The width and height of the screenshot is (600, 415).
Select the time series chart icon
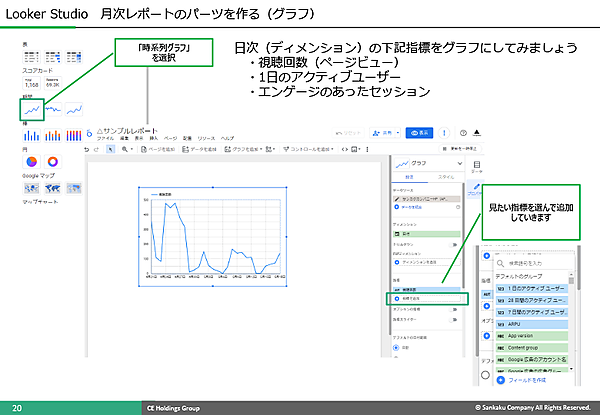31,108
